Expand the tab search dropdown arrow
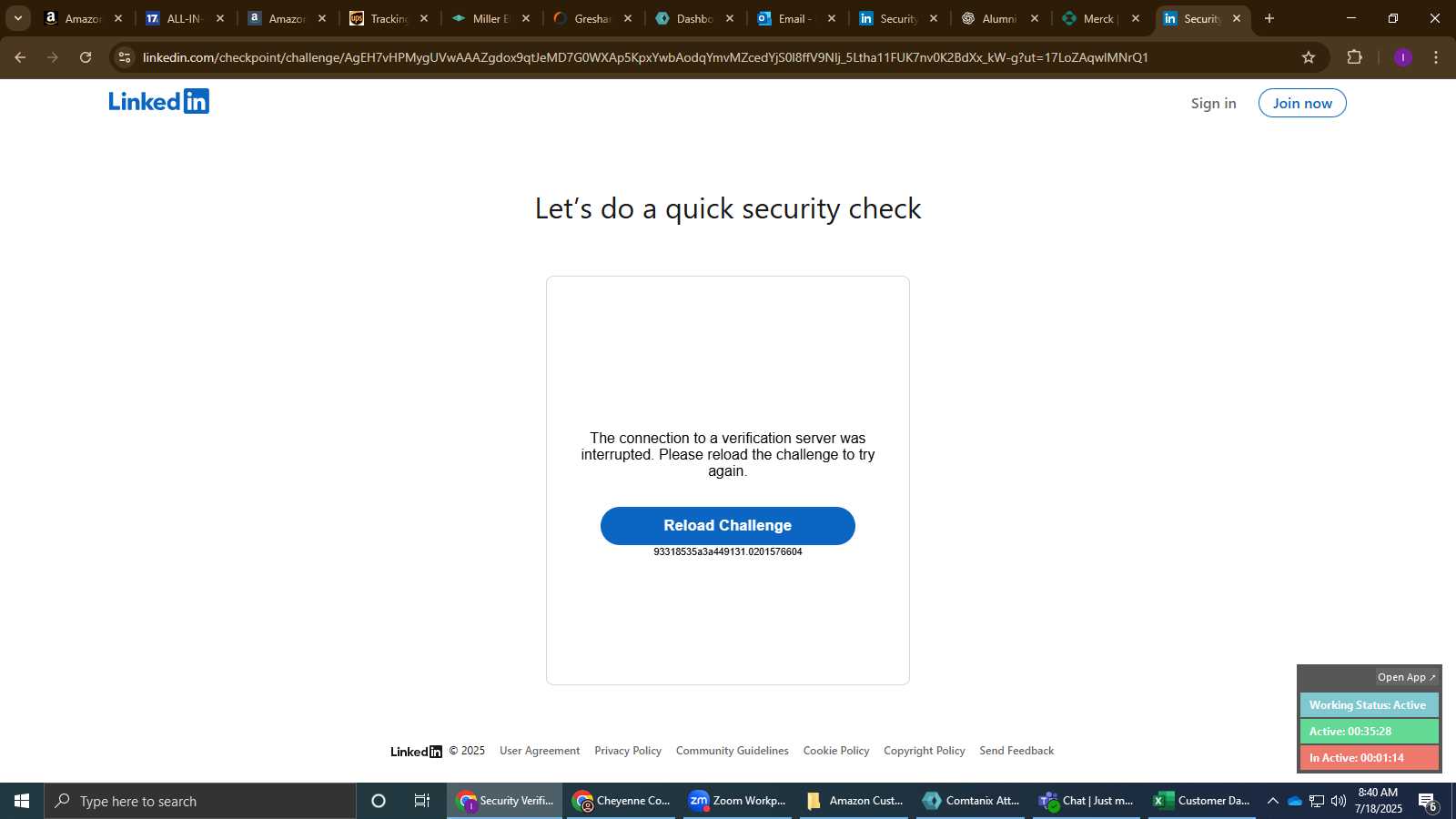 tap(17, 18)
